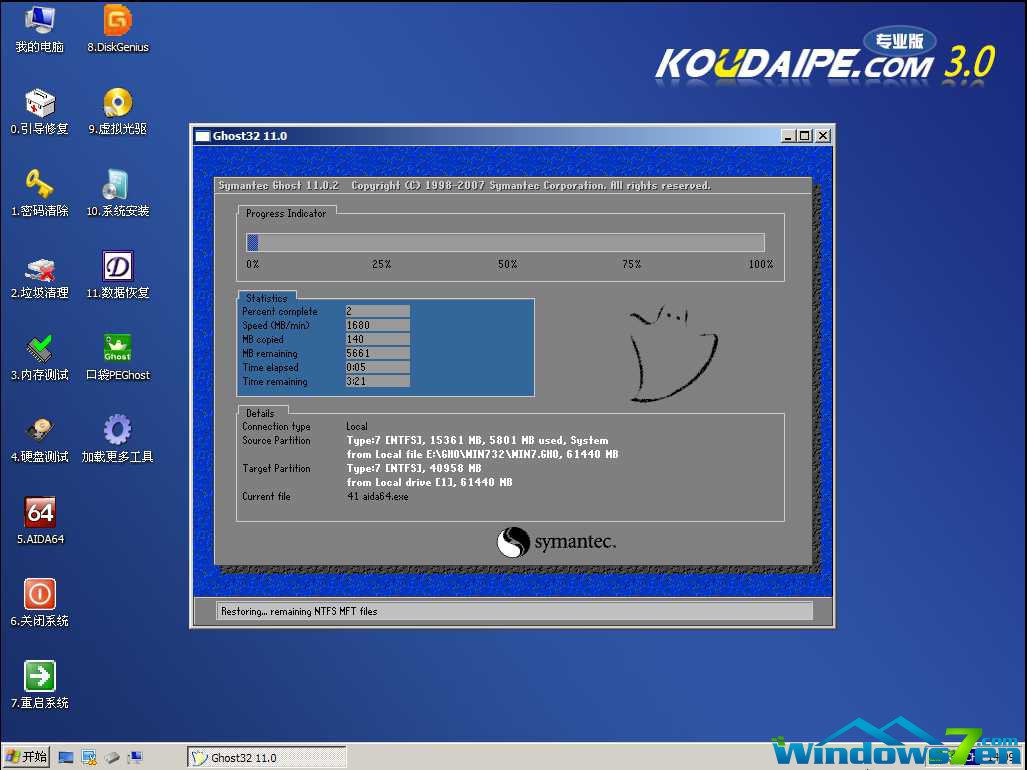Click the restart system (重启系统) icon
Screen dimensions: 1027x770
[x=39, y=676]
